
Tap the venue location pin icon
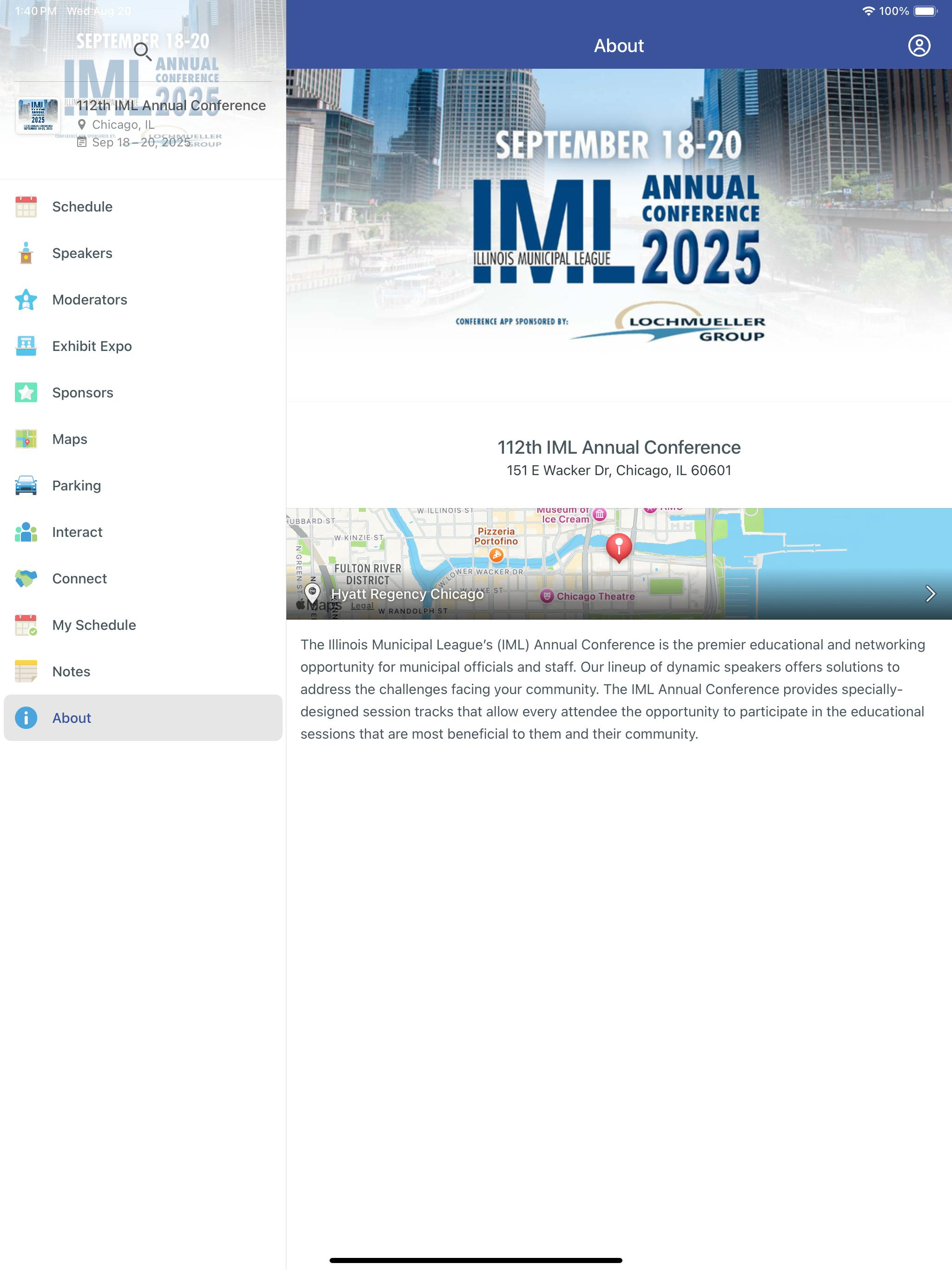coord(312,594)
